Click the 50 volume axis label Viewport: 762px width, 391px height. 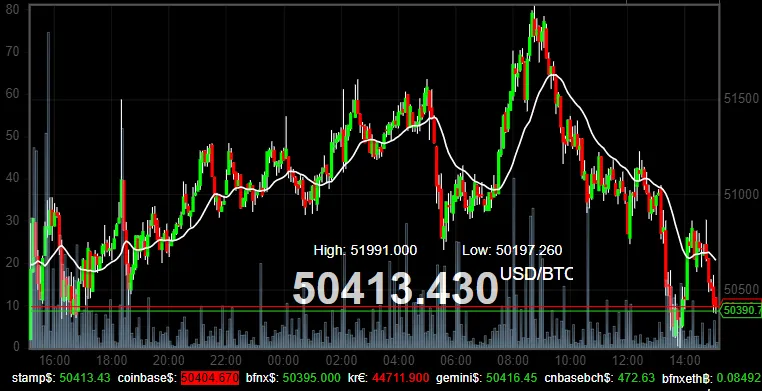pos(13,136)
